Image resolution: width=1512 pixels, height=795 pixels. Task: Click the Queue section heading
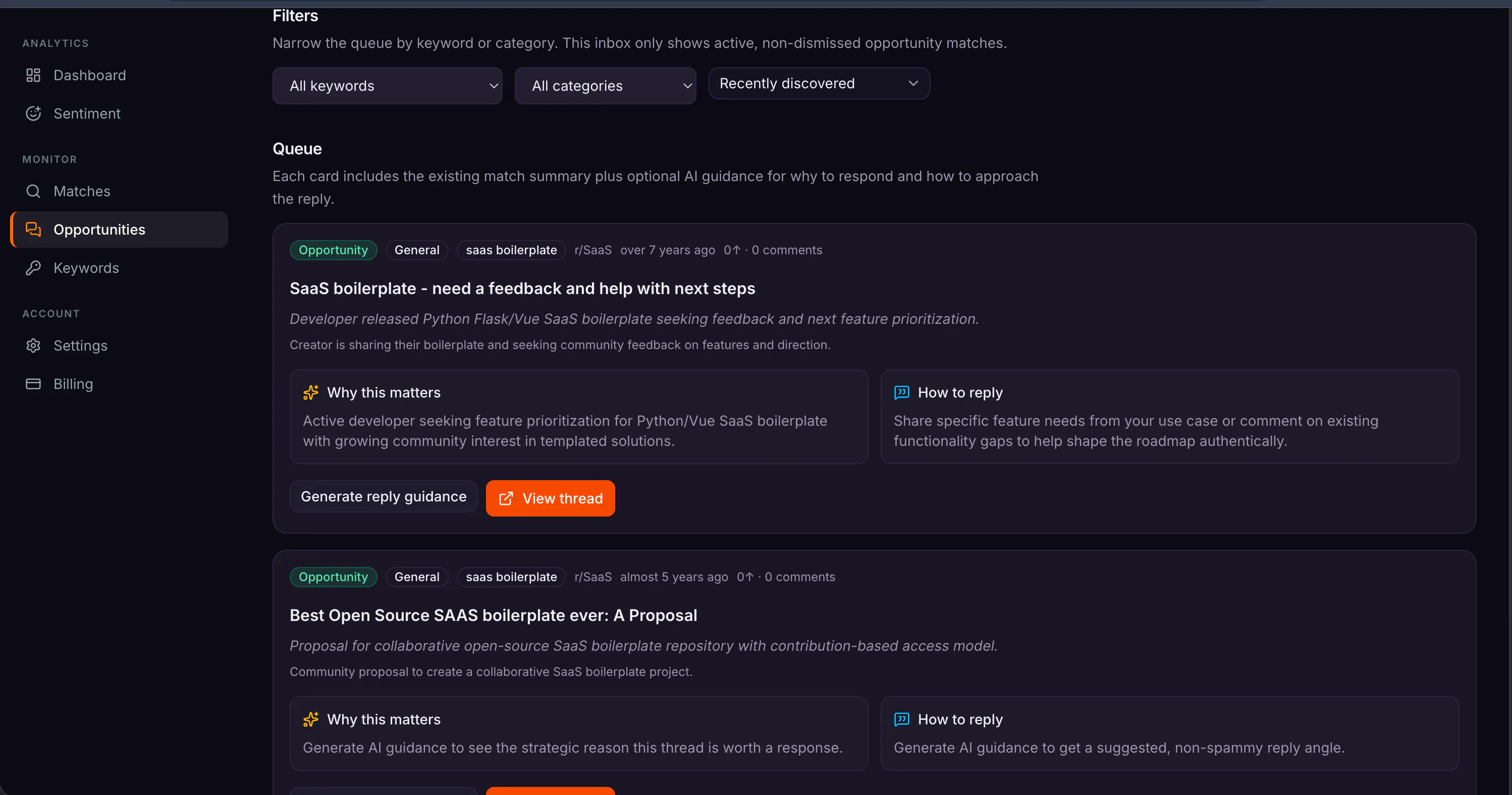coord(297,148)
